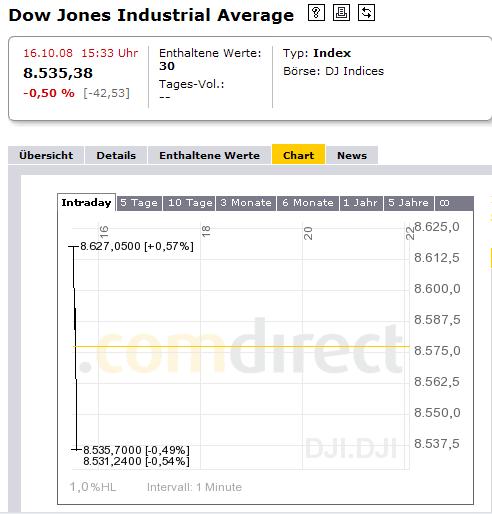
Task: Click the date 16.10.08
Action: tap(48, 53)
